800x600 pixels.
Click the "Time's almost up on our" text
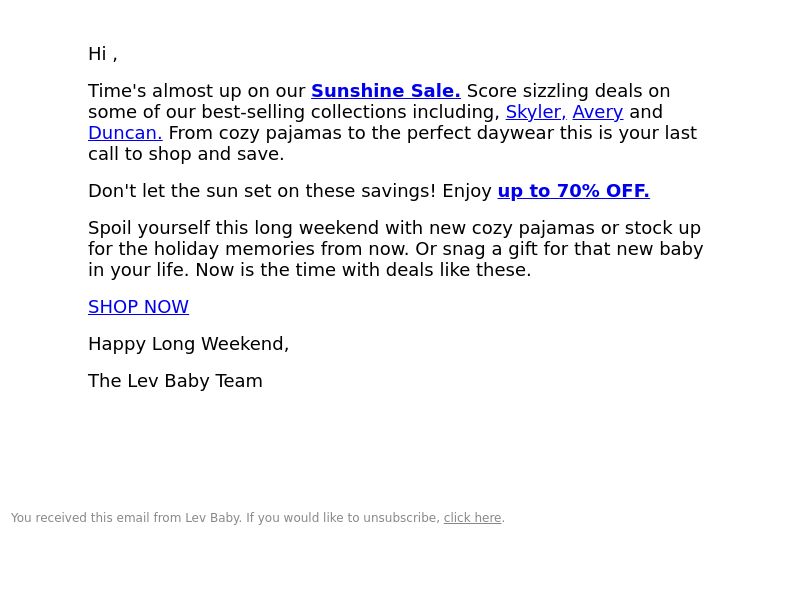(196, 91)
